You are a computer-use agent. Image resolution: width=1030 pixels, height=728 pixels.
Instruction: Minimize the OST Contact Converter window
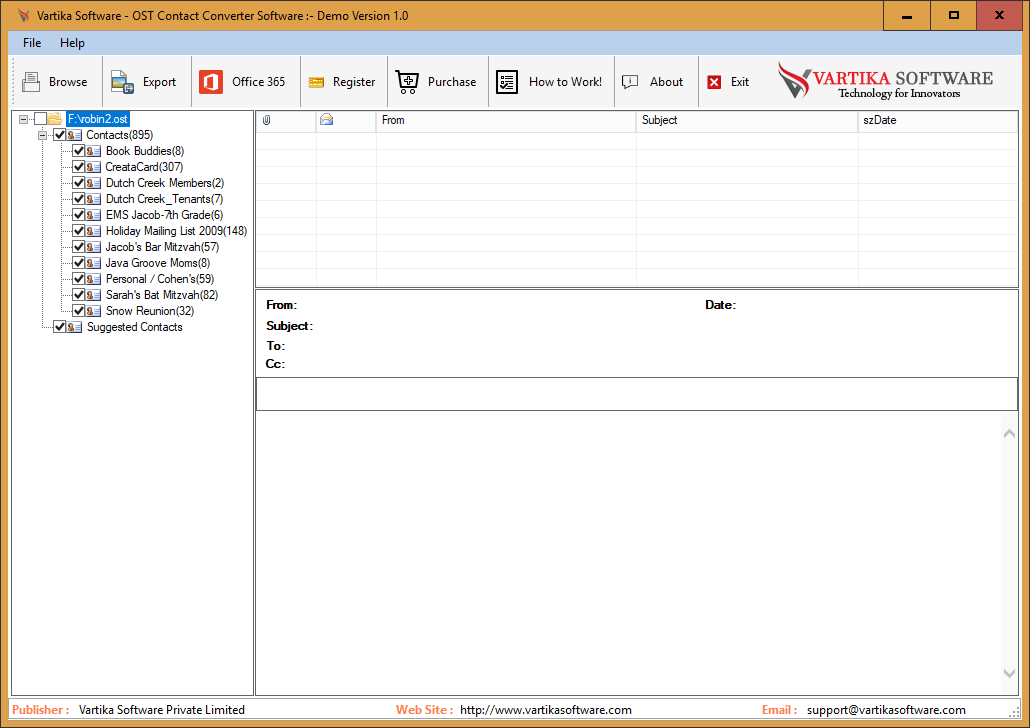pyautogui.click(x=907, y=16)
